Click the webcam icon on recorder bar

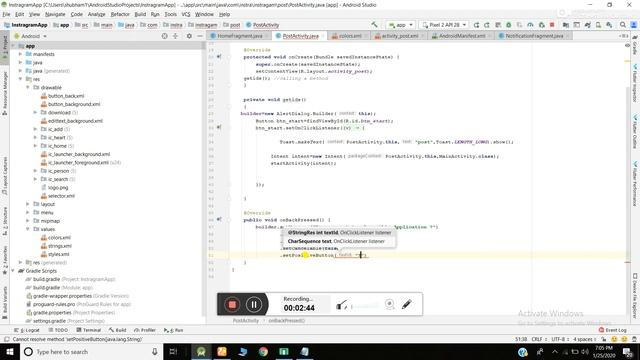click(389, 304)
